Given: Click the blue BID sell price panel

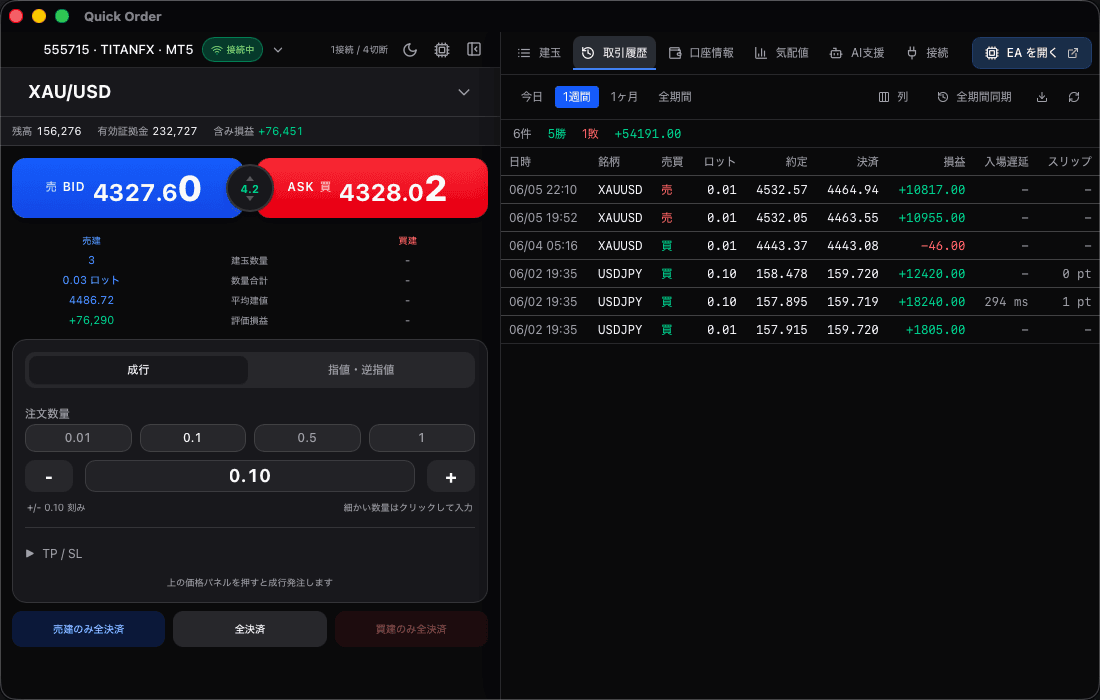Looking at the screenshot, I should coord(128,188).
